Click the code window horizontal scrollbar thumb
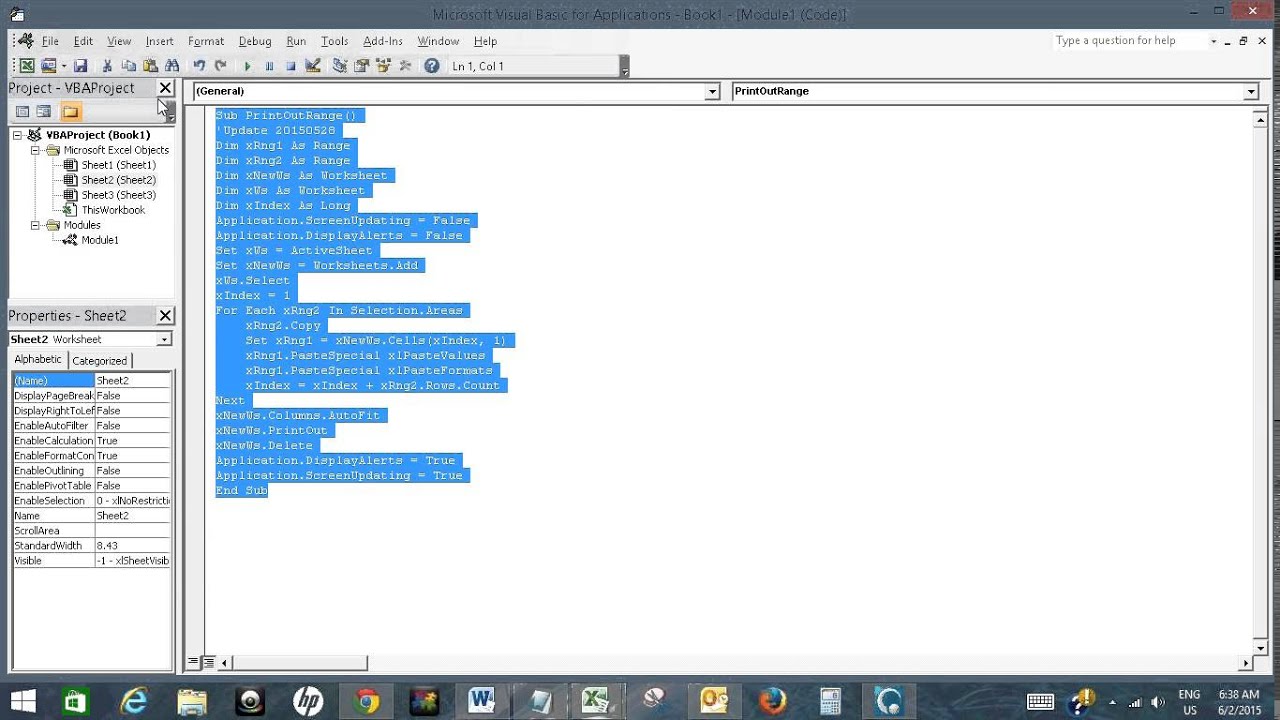1280x720 pixels. pyautogui.click(x=299, y=662)
